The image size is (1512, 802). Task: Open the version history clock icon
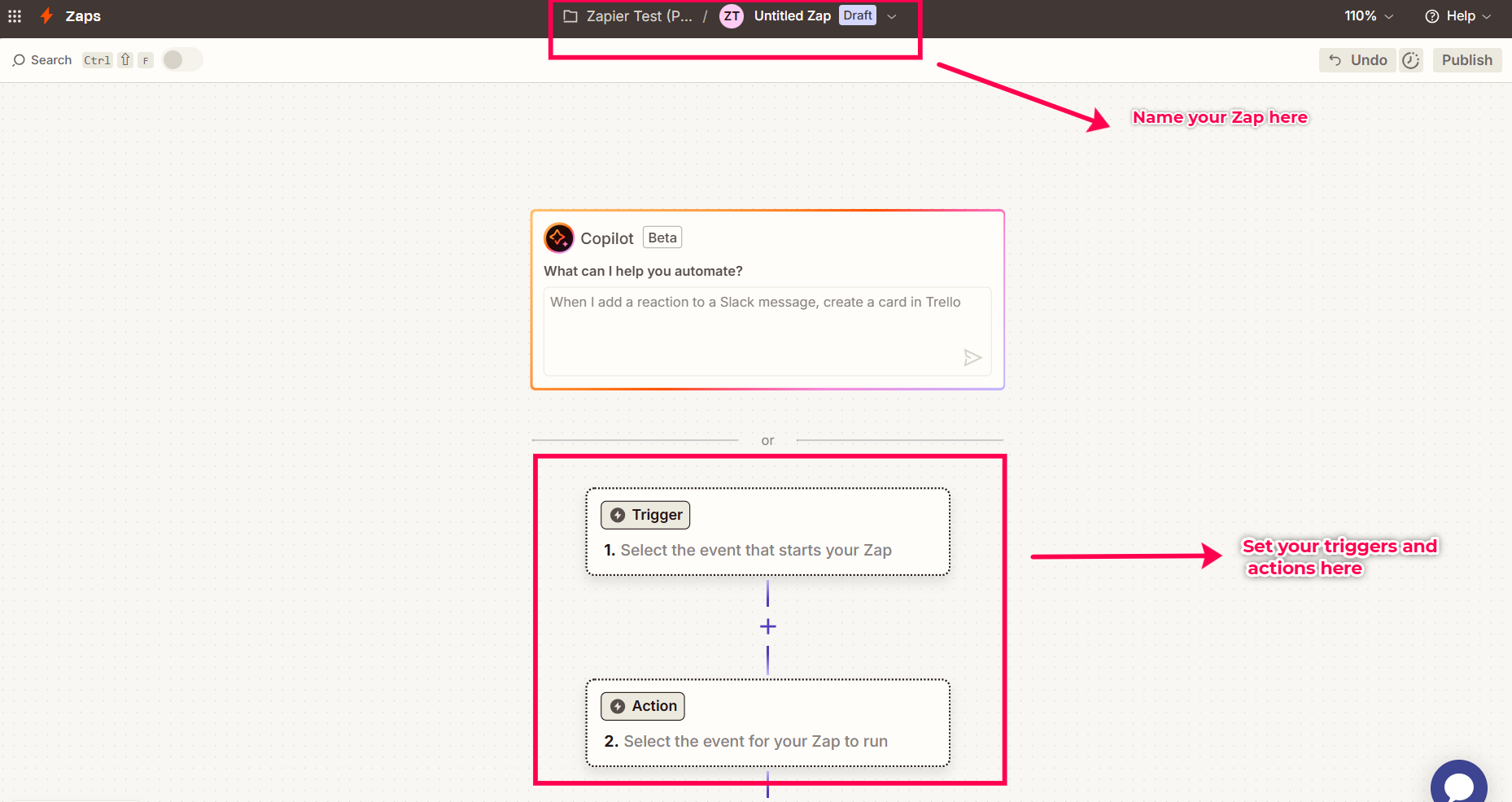pyautogui.click(x=1411, y=60)
